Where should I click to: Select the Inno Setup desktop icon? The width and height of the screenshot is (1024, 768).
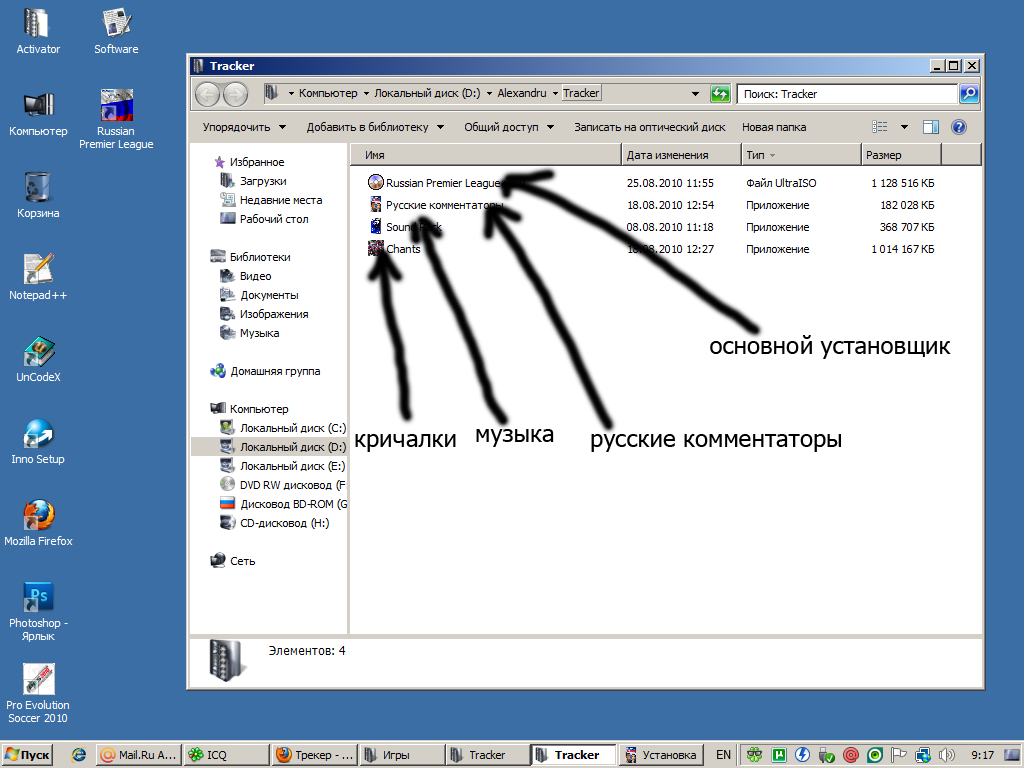[38, 441]
